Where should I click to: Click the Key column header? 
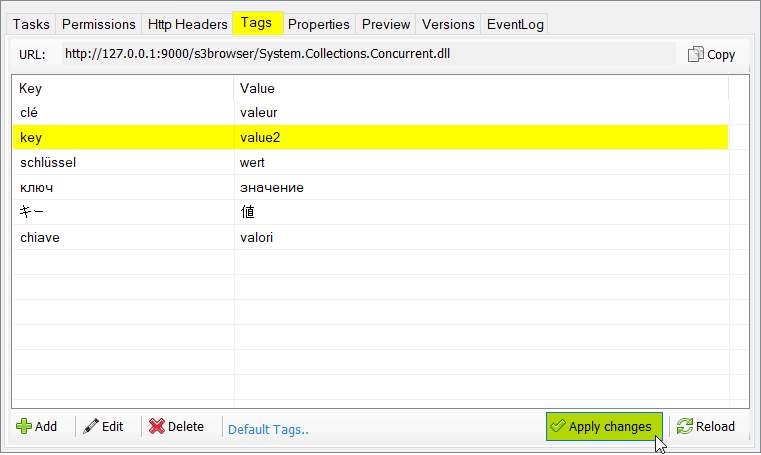click(123, 88)
